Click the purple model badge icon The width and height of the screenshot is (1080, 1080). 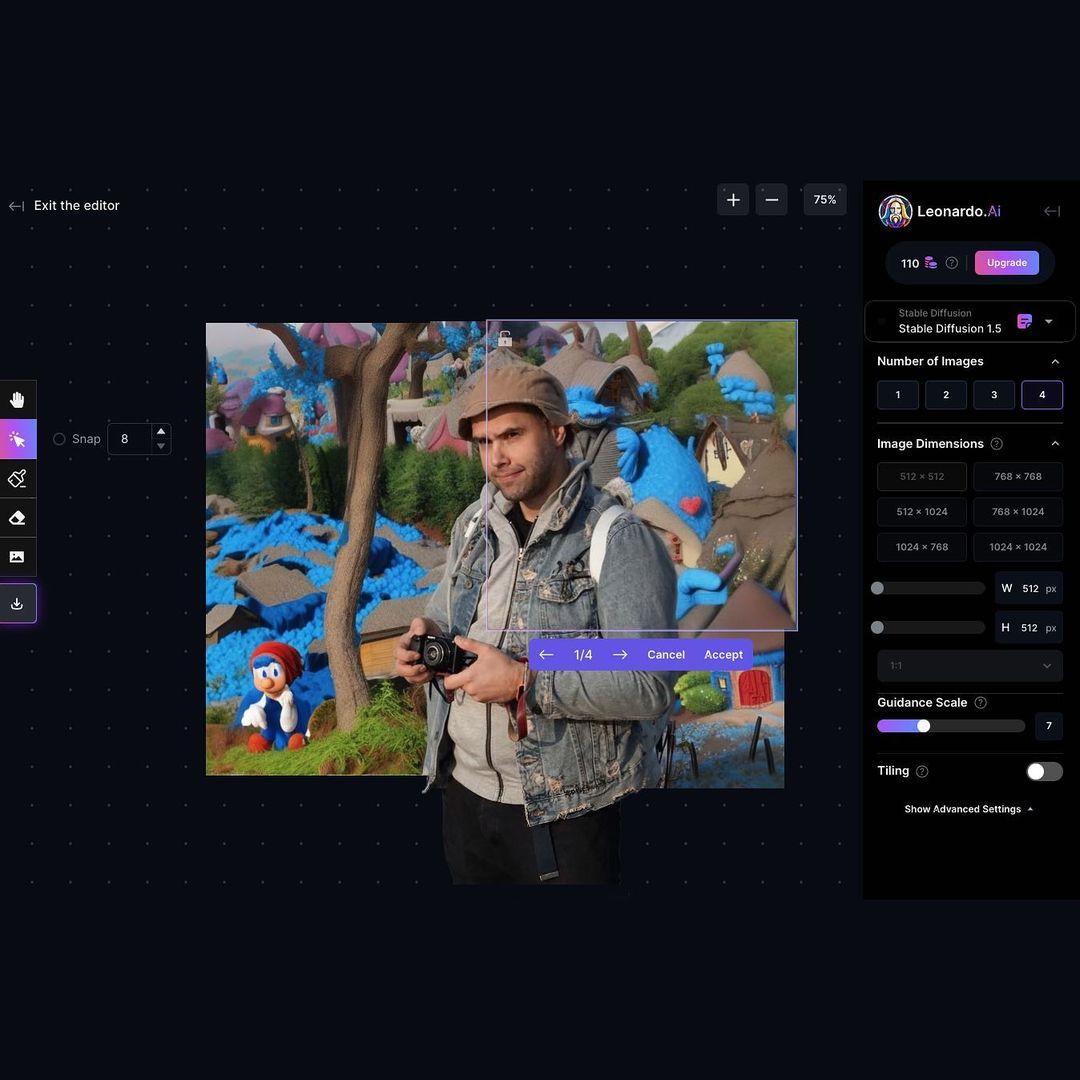coord(1024,321)
